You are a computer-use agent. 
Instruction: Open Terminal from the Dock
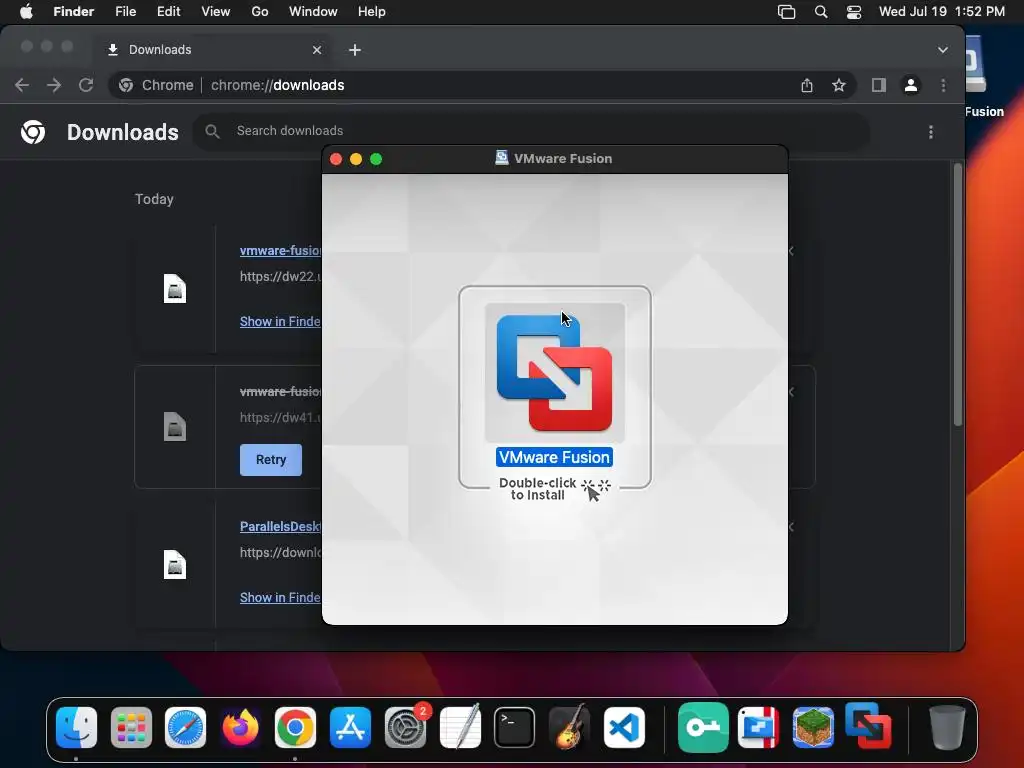click(515, 728)
